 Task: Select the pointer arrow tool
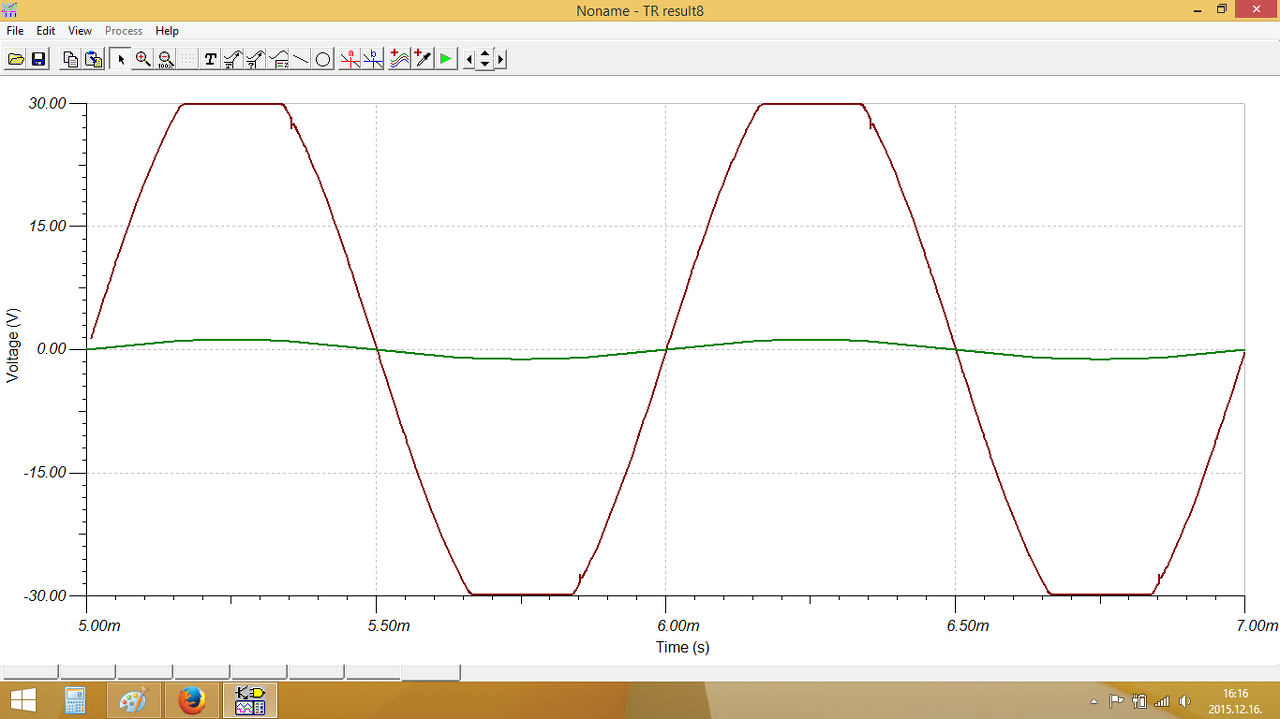pyautogui.click(x=120, y=59)
